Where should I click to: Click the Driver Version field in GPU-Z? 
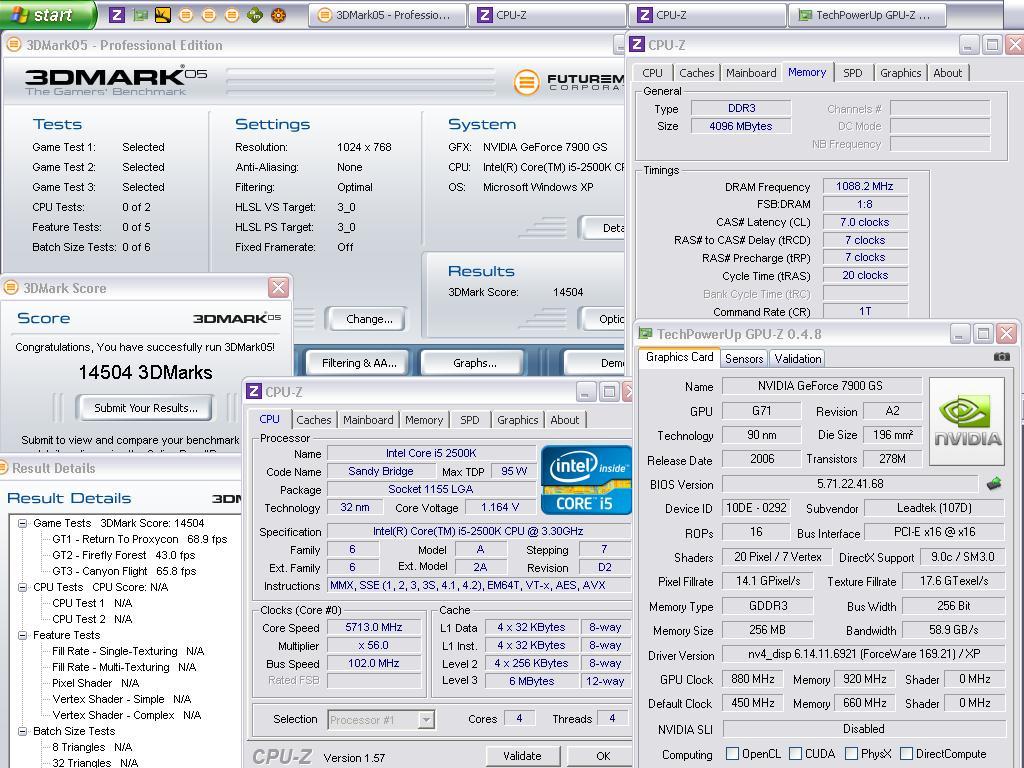click(x=863, y=654)
